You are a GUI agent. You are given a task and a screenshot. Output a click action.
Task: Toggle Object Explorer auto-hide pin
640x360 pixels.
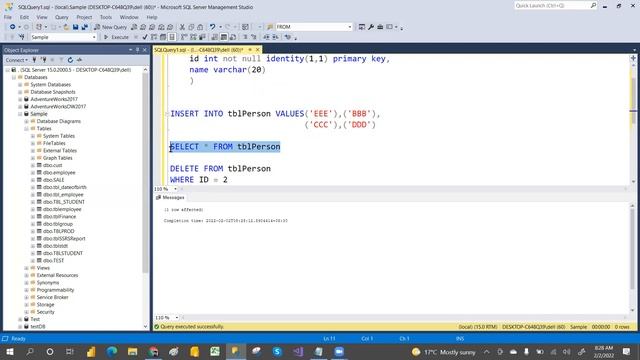138,50
